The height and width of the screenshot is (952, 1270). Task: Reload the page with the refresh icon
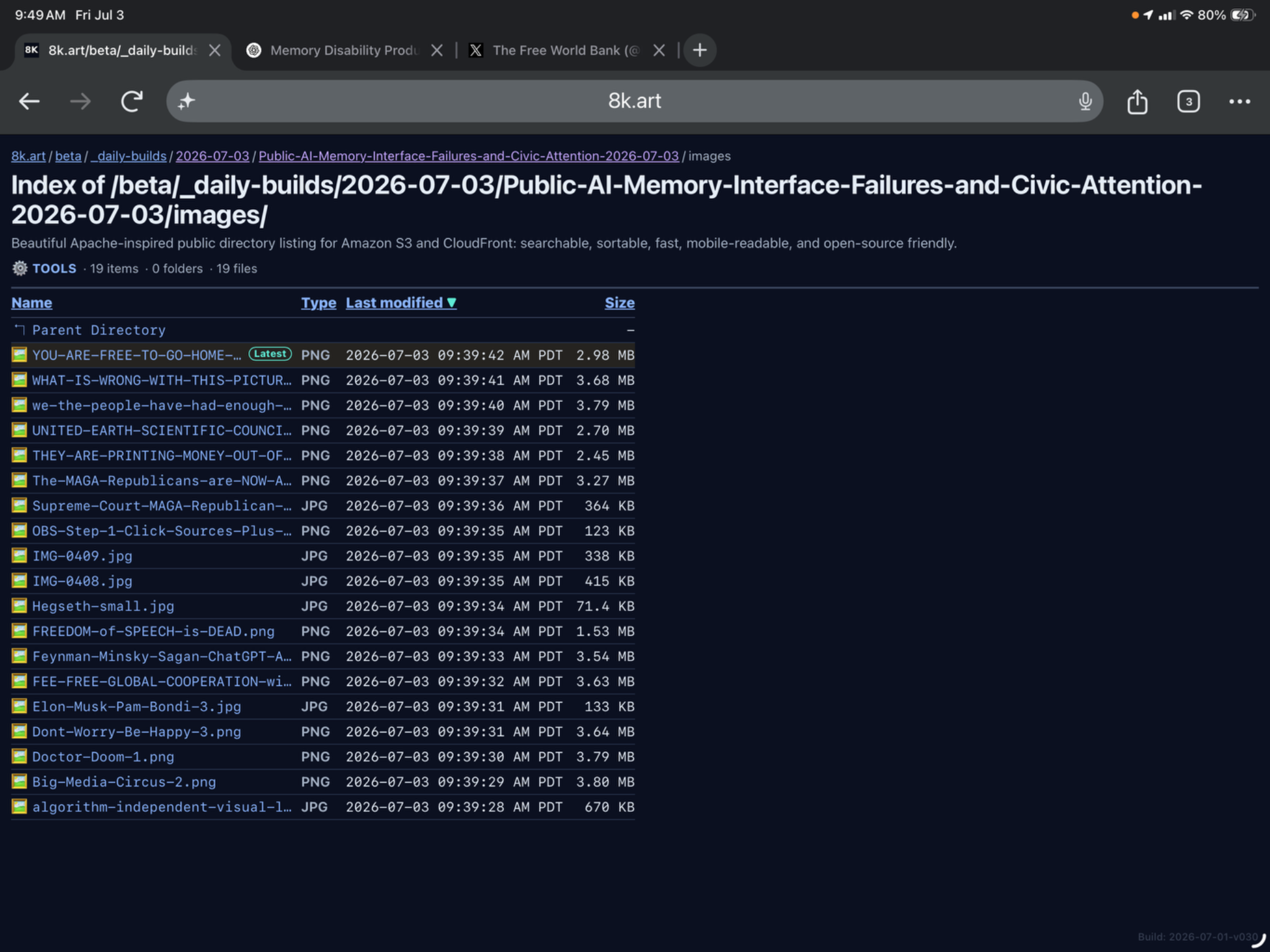[x=131, y=101]
